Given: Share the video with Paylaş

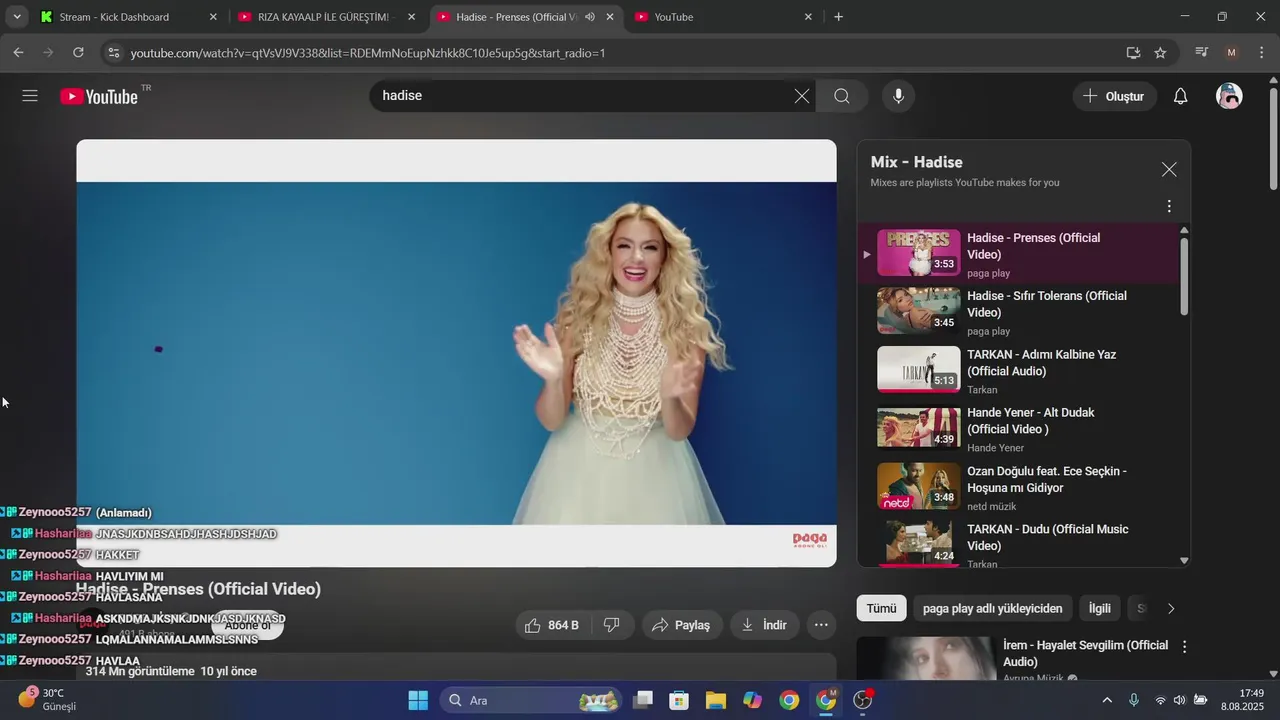Looking at the screenshot, I should coord(681,625).
